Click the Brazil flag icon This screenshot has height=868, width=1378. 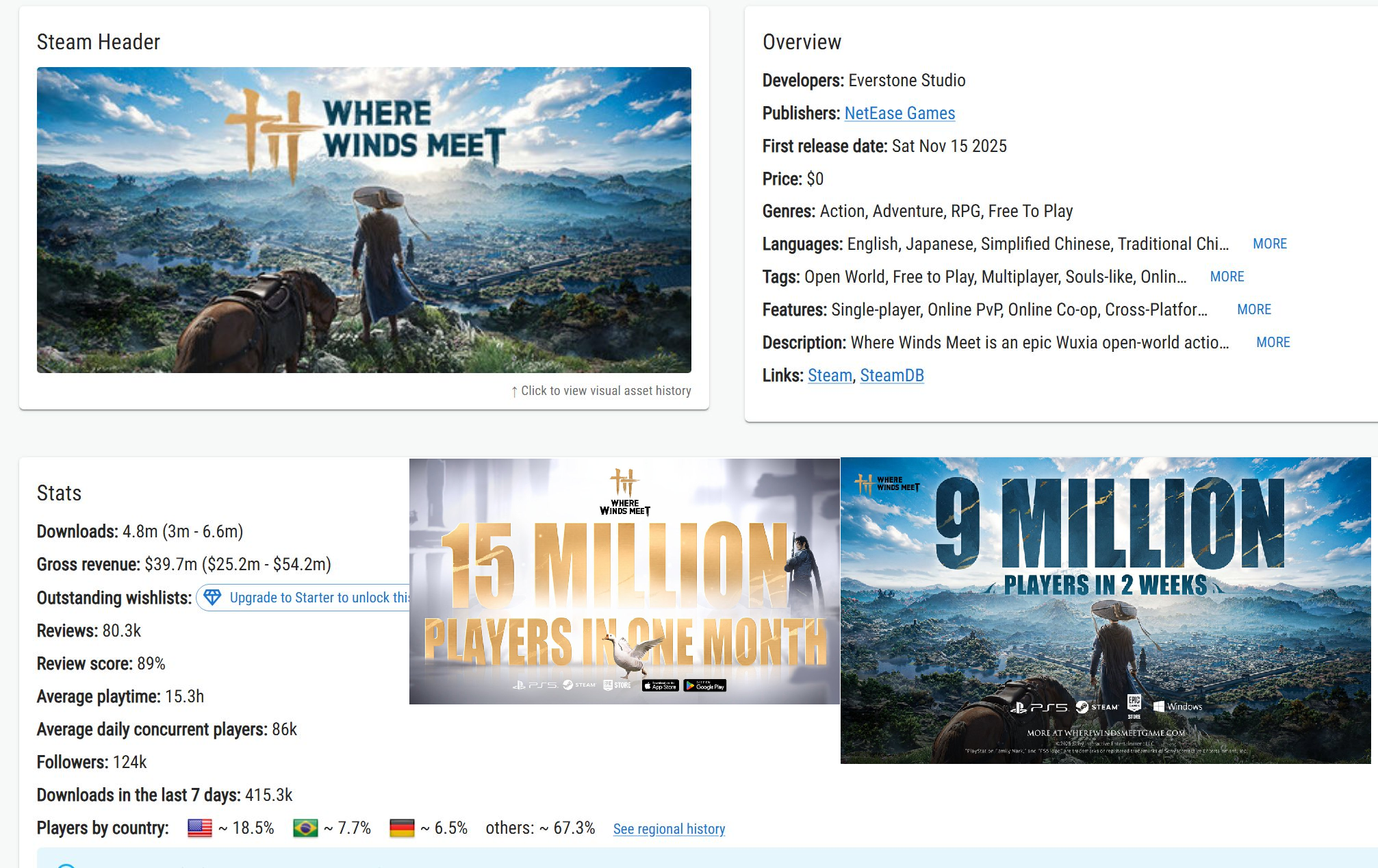tap(305, 828)
